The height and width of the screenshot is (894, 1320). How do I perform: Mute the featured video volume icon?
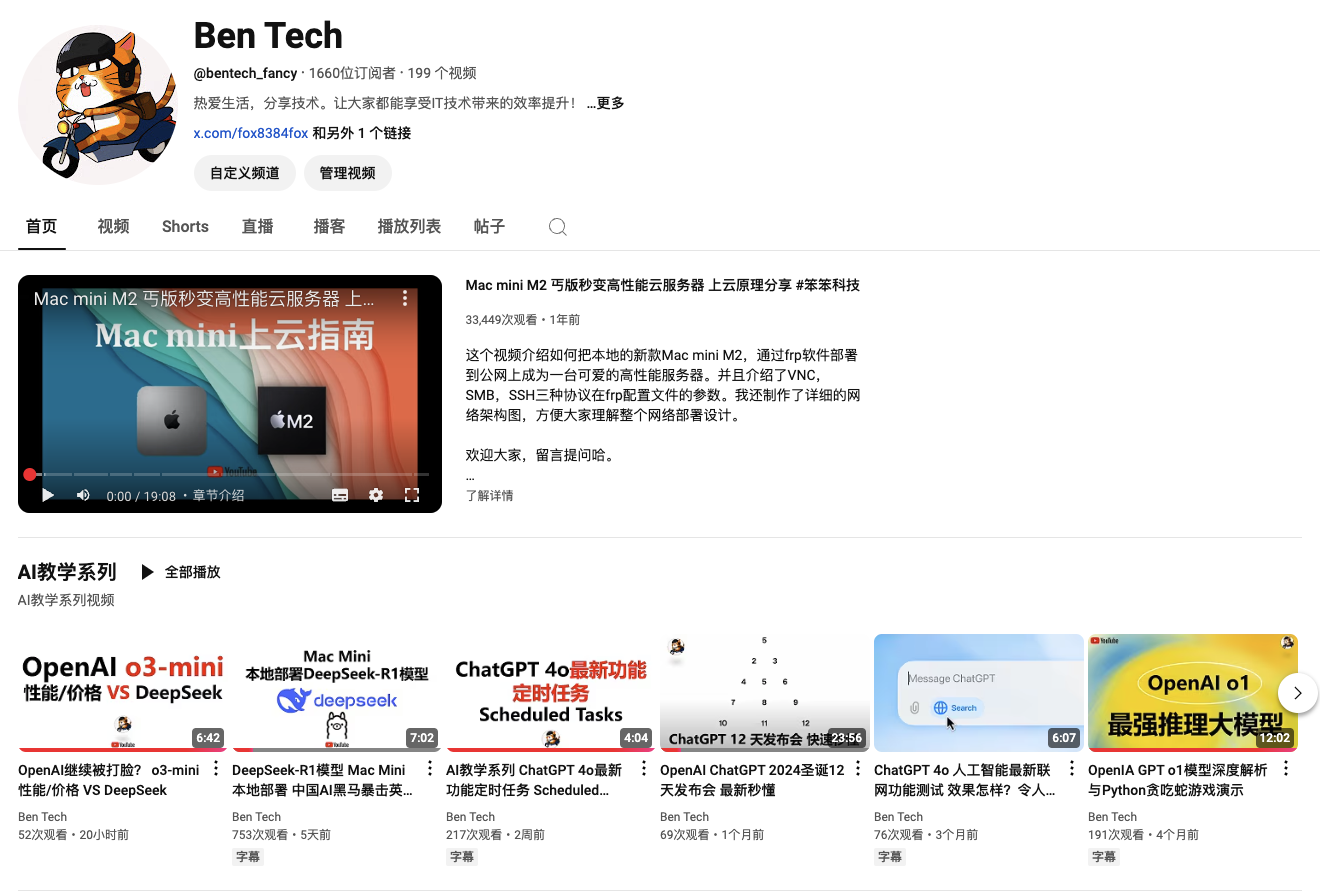[83, 495]
